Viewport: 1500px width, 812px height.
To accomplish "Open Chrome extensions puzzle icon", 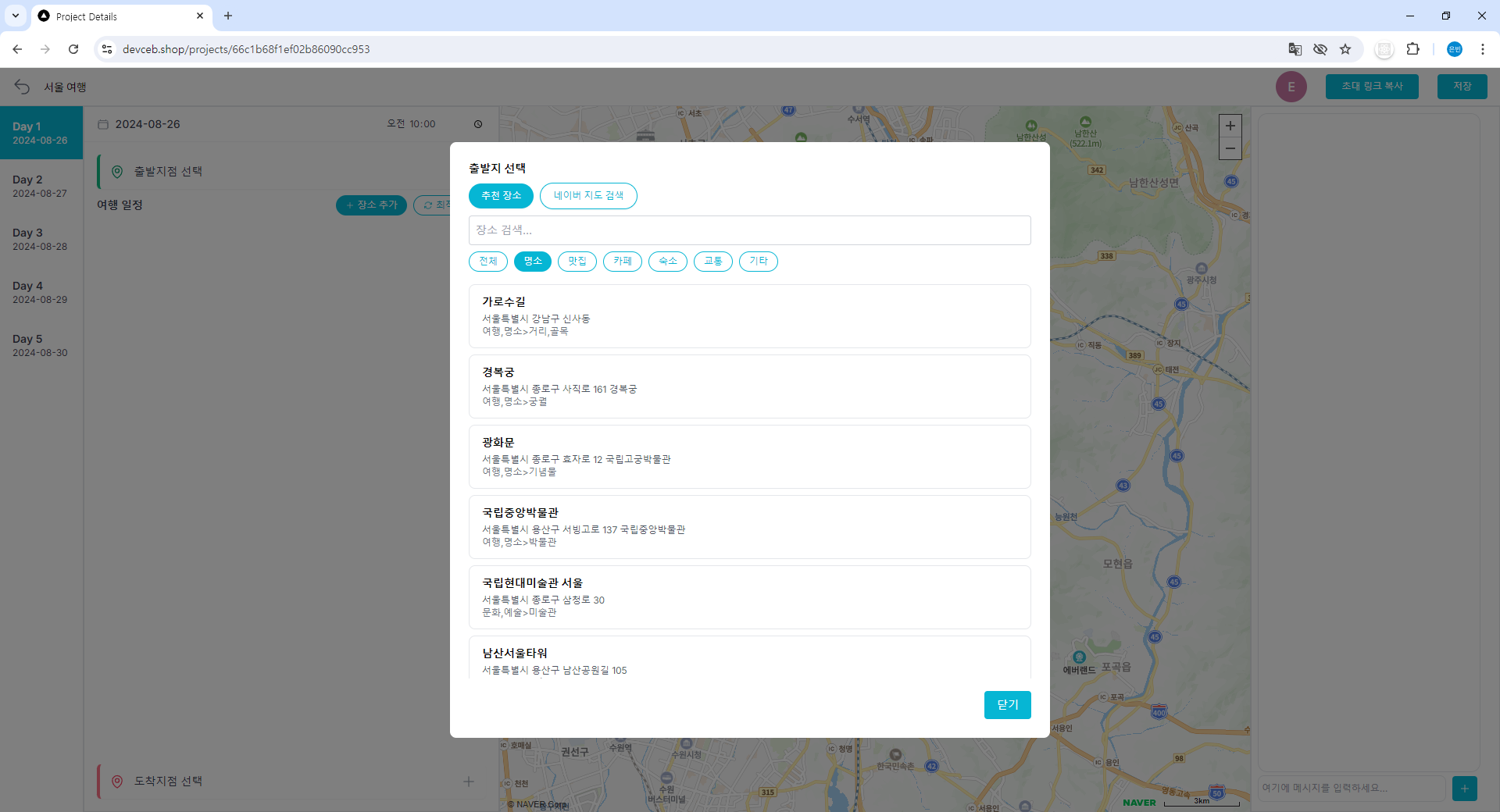I will point(1412,49).
